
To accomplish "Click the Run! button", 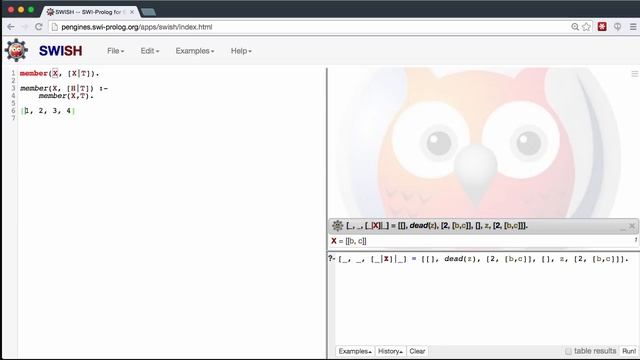I will [629, 351].
